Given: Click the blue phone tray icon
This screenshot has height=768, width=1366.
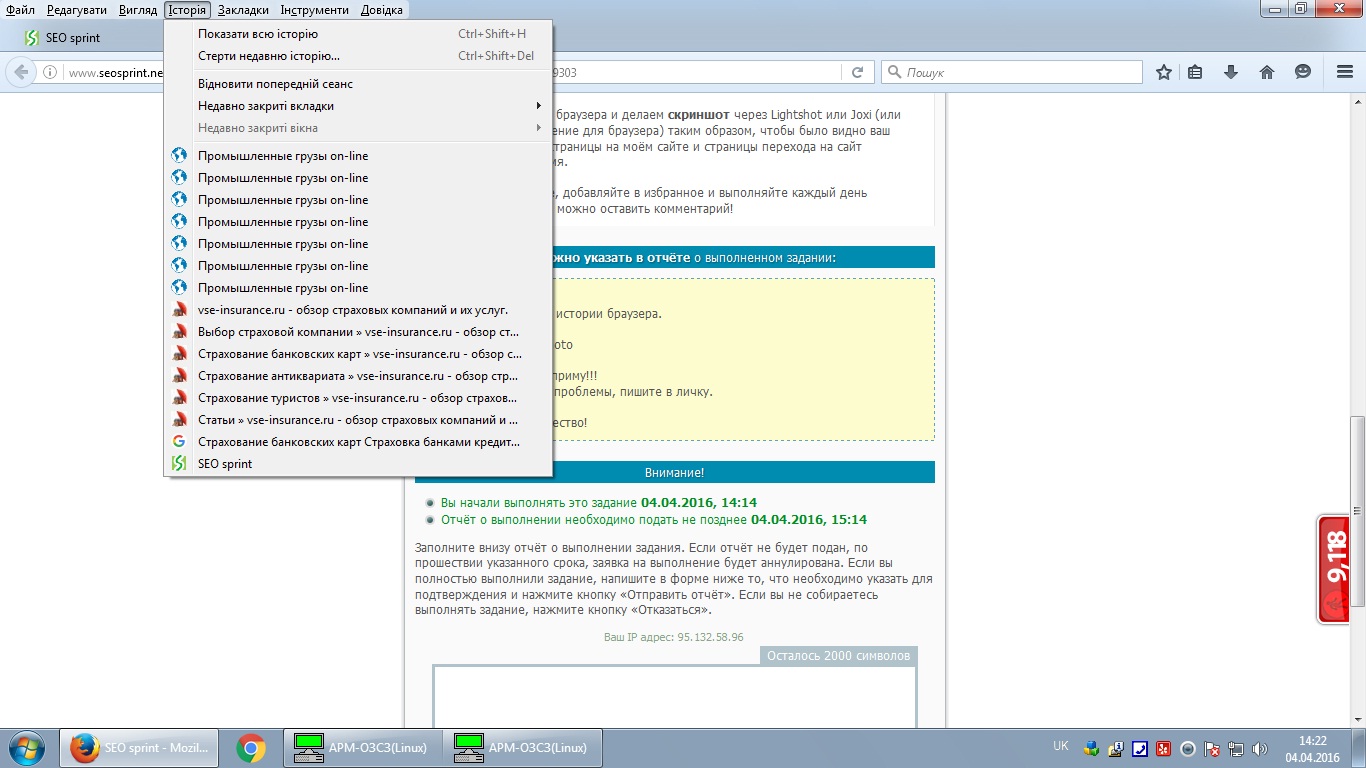Looking at the screenshot, I should pyautogui.click(x=1139, y=748).
